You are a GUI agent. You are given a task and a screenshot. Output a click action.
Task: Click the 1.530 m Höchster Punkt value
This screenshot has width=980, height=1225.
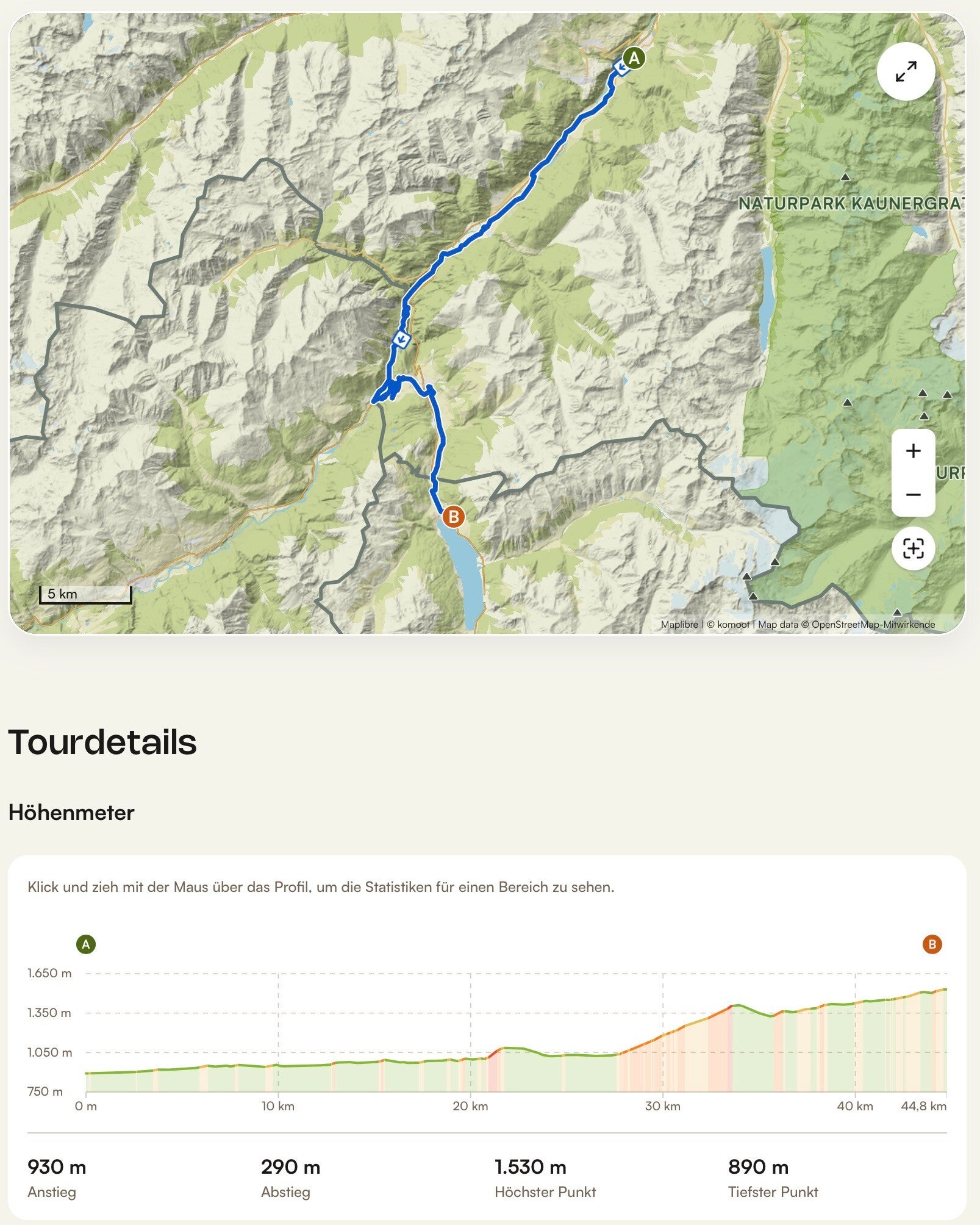531,1168
